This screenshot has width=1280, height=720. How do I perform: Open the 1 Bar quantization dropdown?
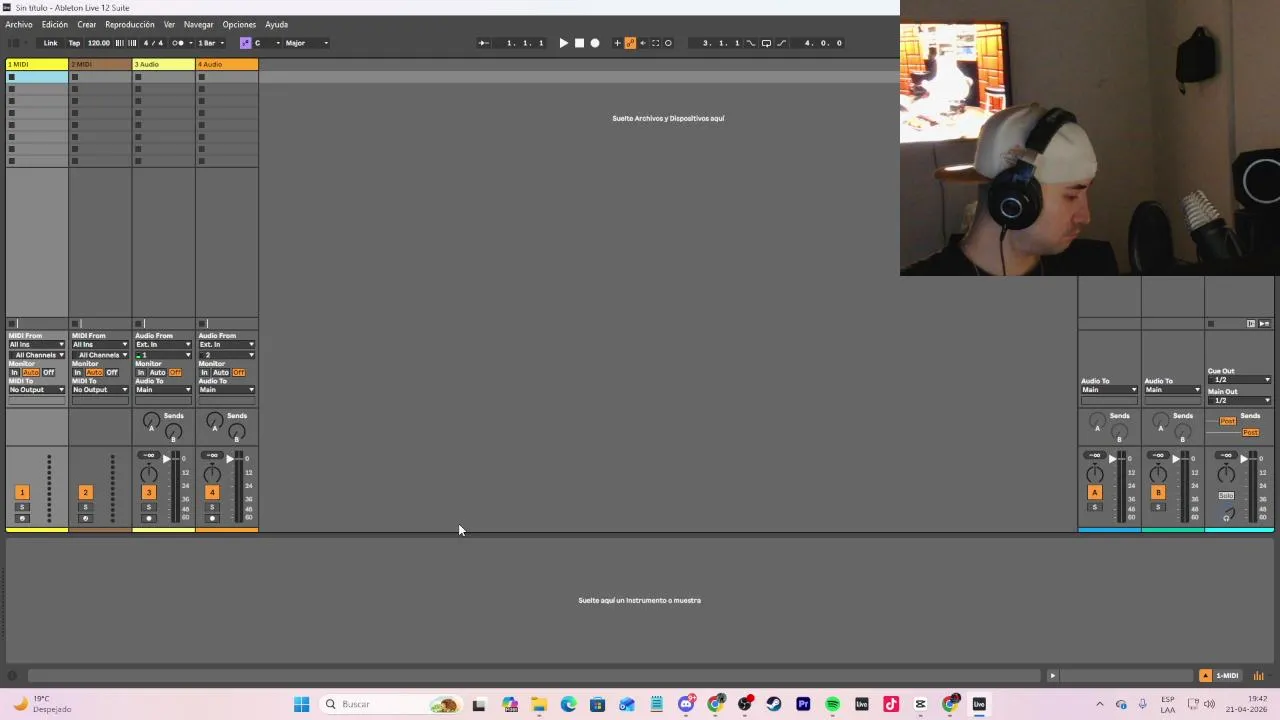tap(210, 43)
